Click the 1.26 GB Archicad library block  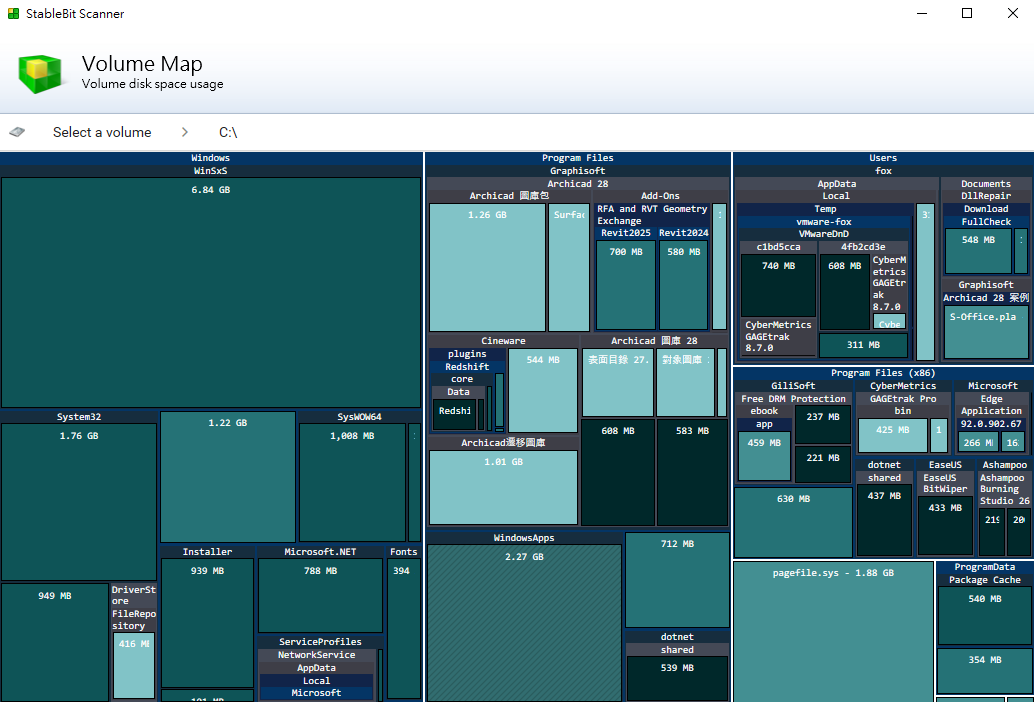point(487,267)
